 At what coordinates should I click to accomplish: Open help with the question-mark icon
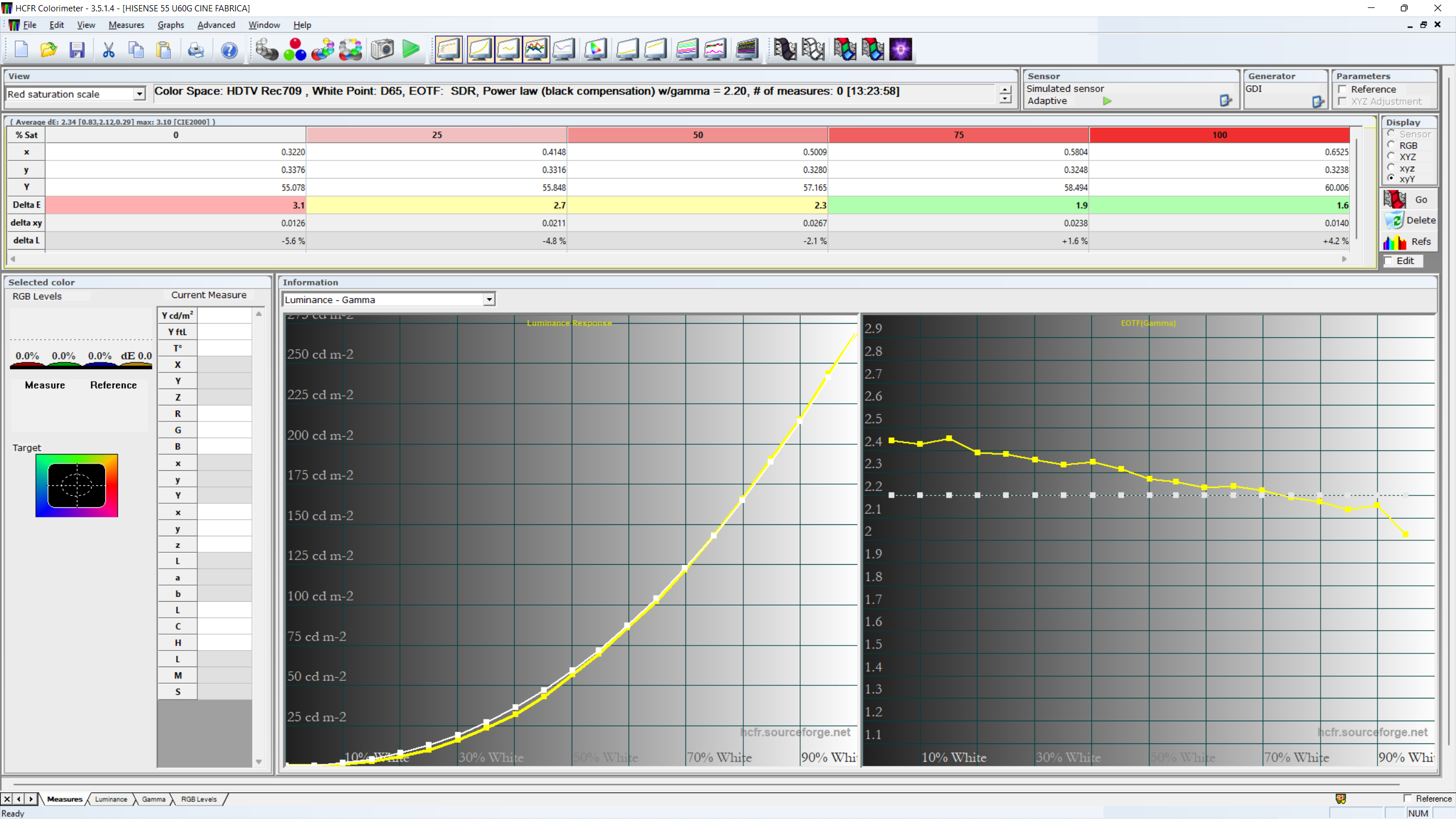[x=229, y=49]
